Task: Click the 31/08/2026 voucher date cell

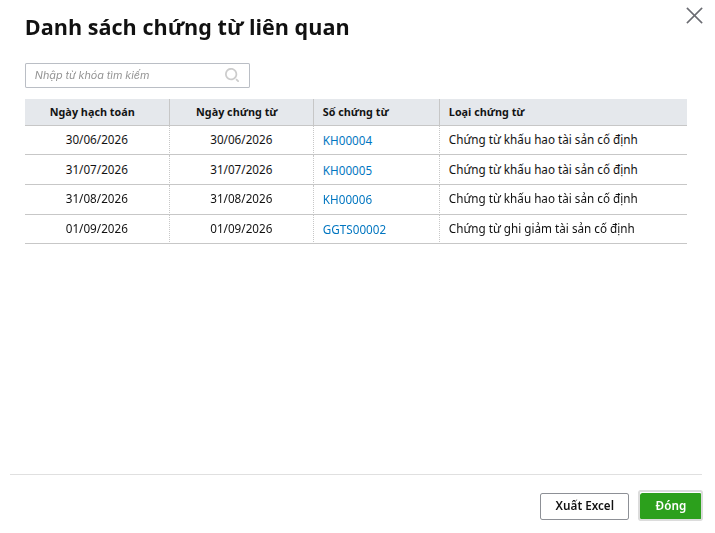Action: [x=241, y=199]
